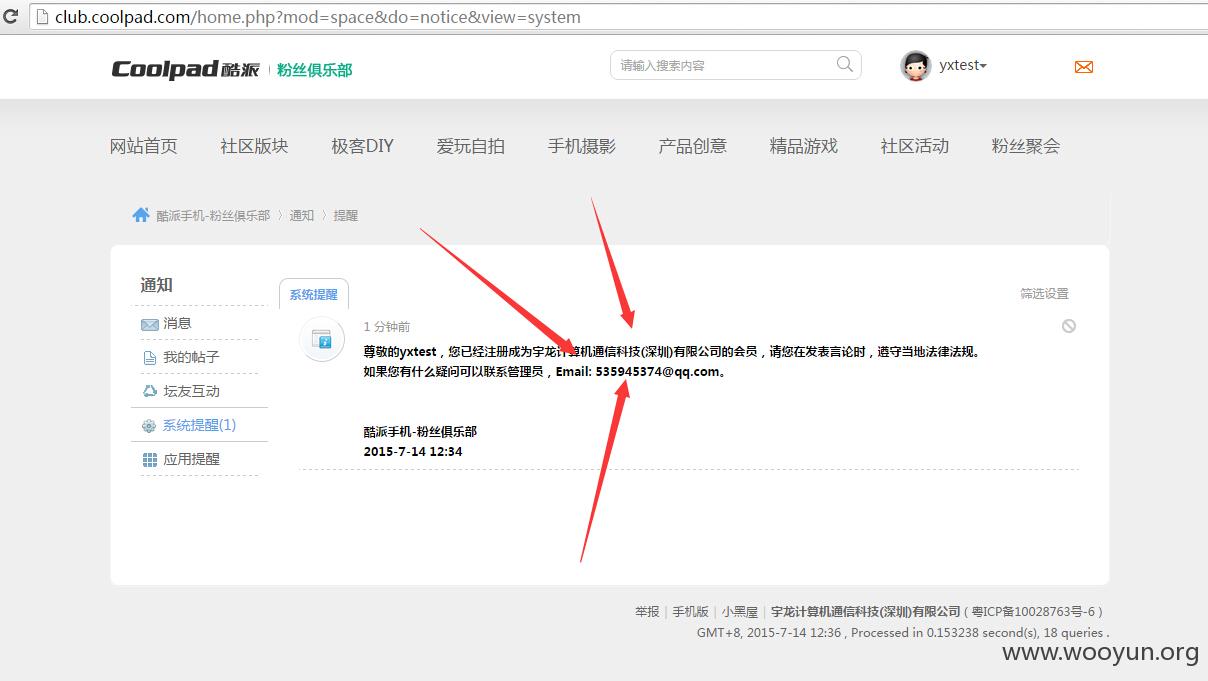The image size is (1208, 681).
Task: Click the search magnifier icon
Action: (x=845, y=64)
